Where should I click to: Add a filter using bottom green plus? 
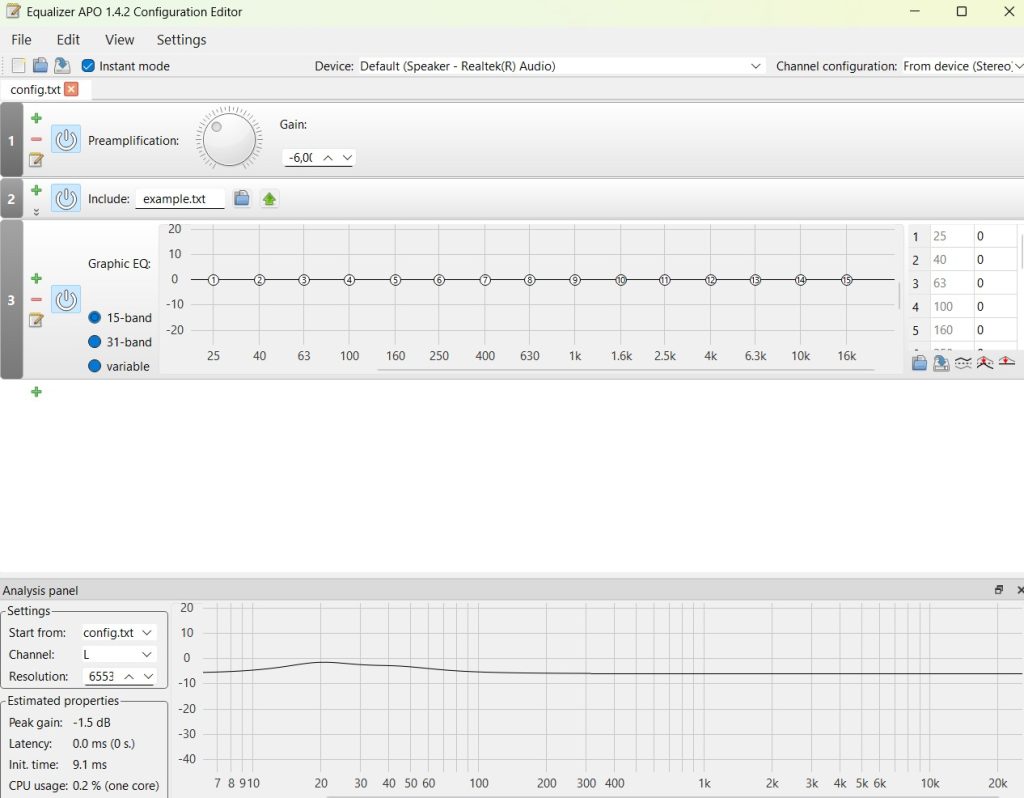[36, 392]
